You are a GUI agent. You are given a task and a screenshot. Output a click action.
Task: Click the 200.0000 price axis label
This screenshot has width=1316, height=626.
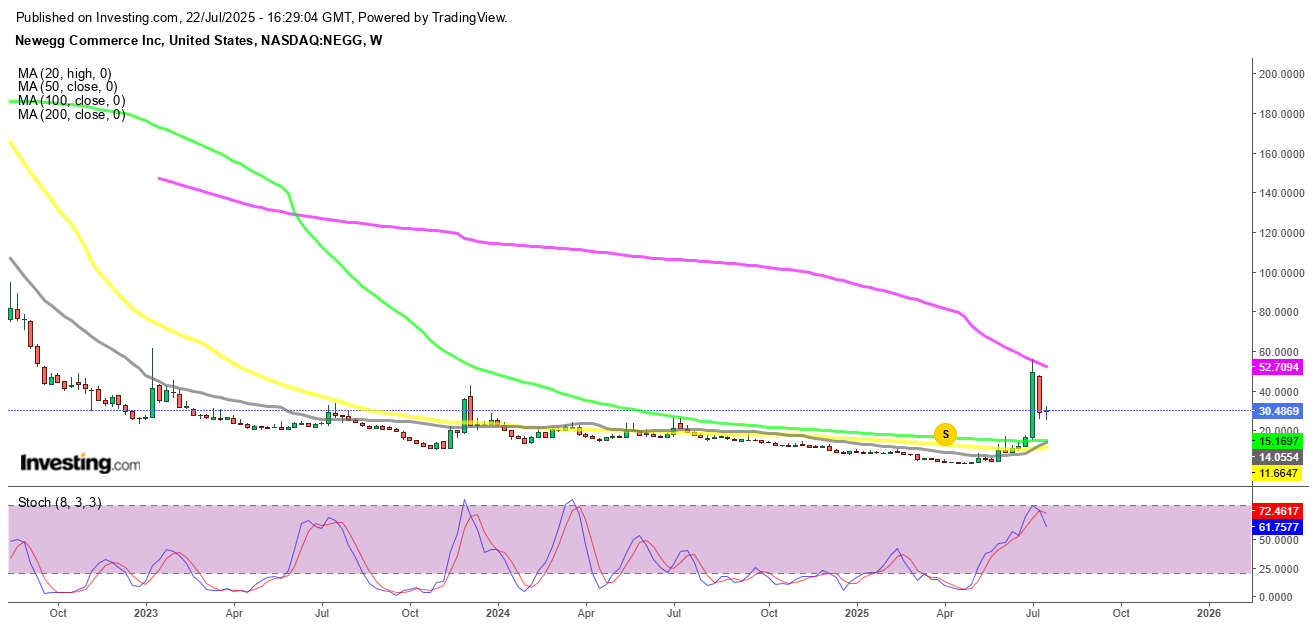coord(1283,74)
